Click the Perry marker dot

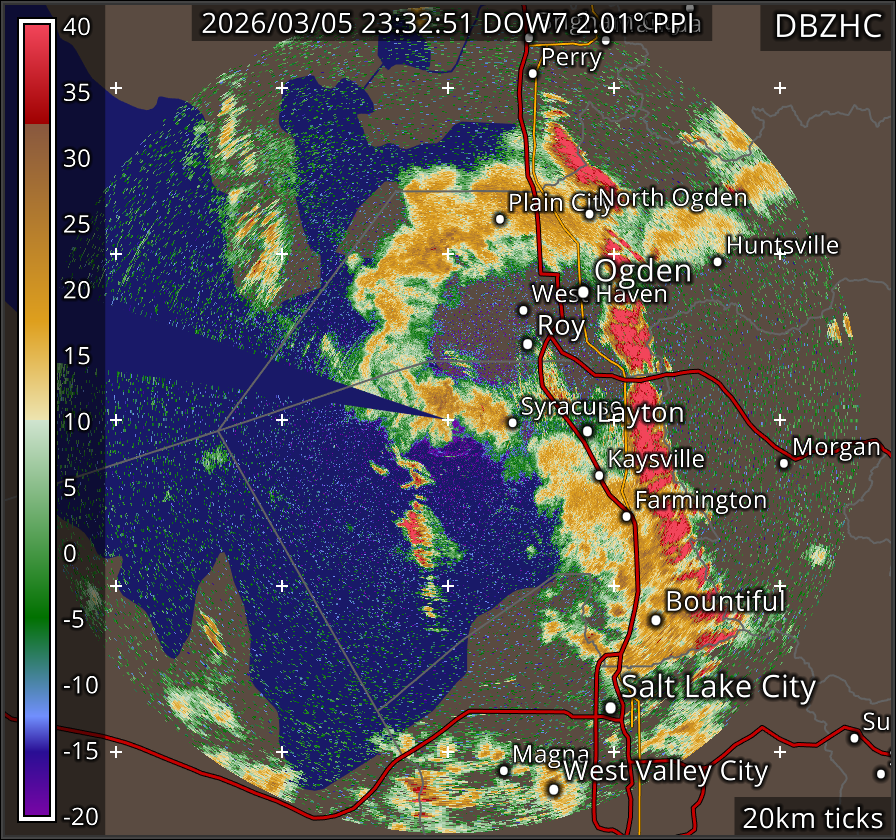click(533, 72)
